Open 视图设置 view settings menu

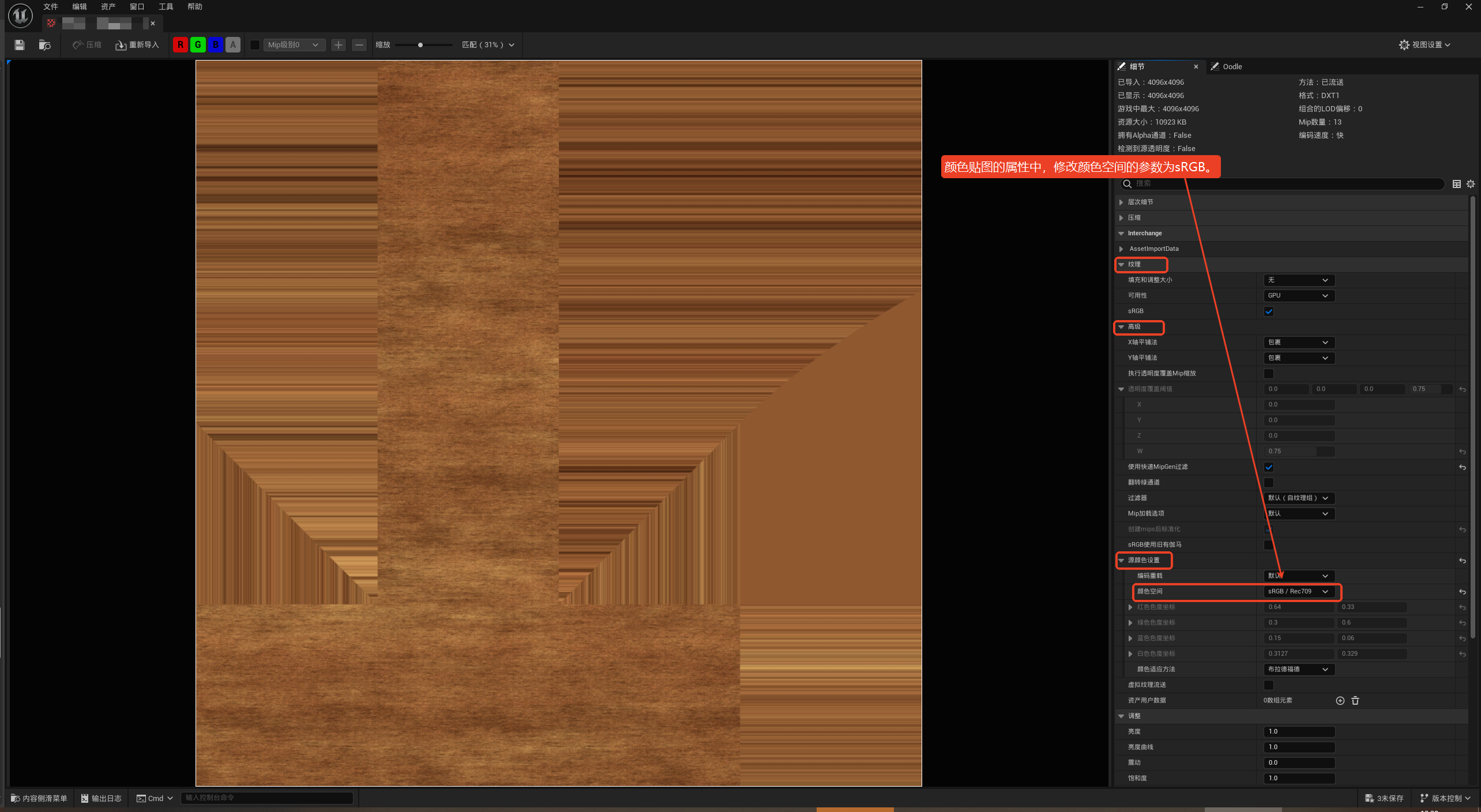tap(1424, 45)
